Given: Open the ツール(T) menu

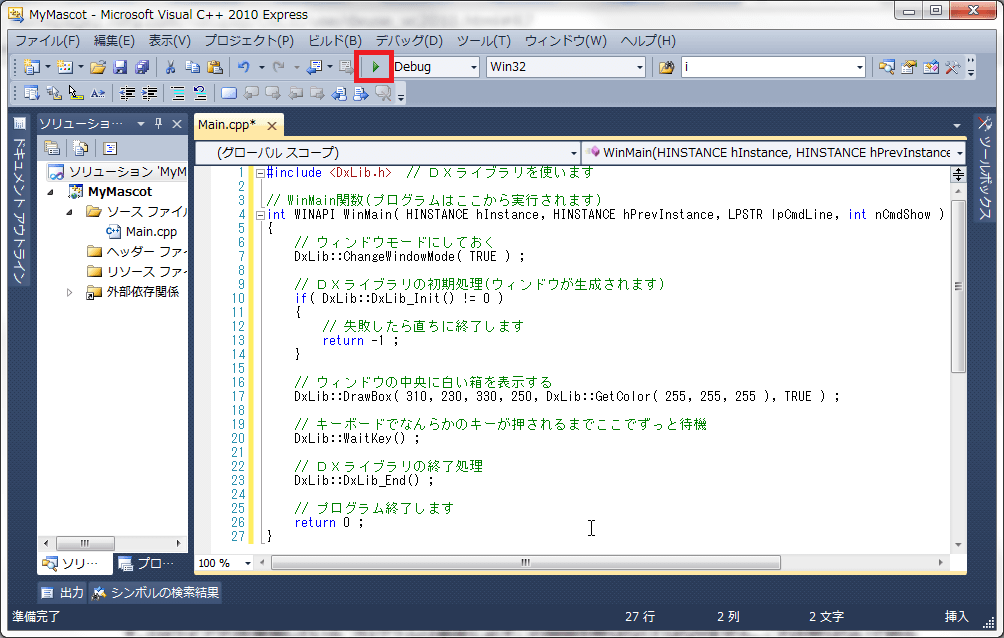Looking at the screenshot, I should click(484, 40).
